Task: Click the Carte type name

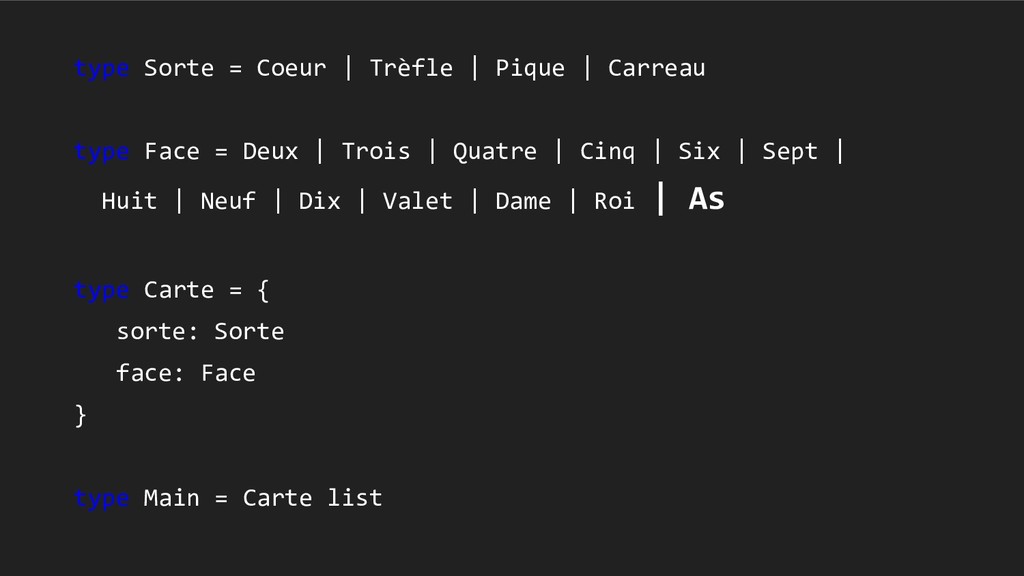Action: click(178, 290)
